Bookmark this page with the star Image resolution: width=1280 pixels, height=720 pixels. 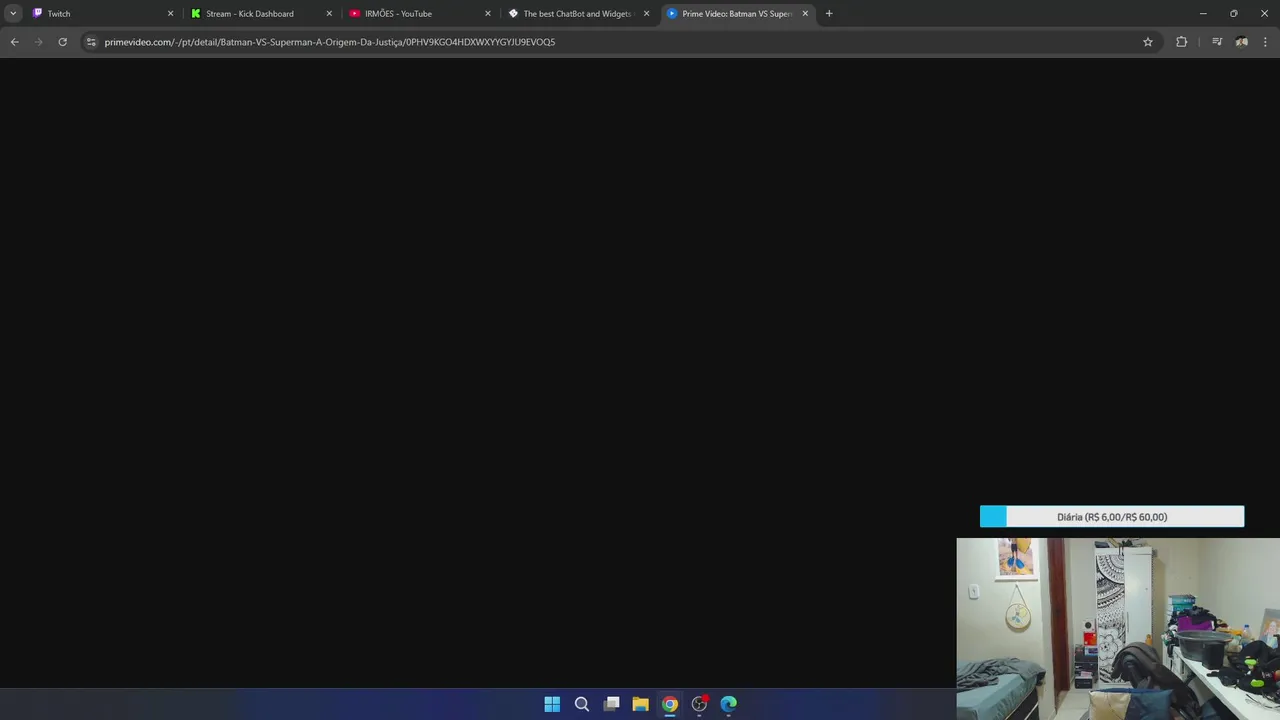(1148, 42)
